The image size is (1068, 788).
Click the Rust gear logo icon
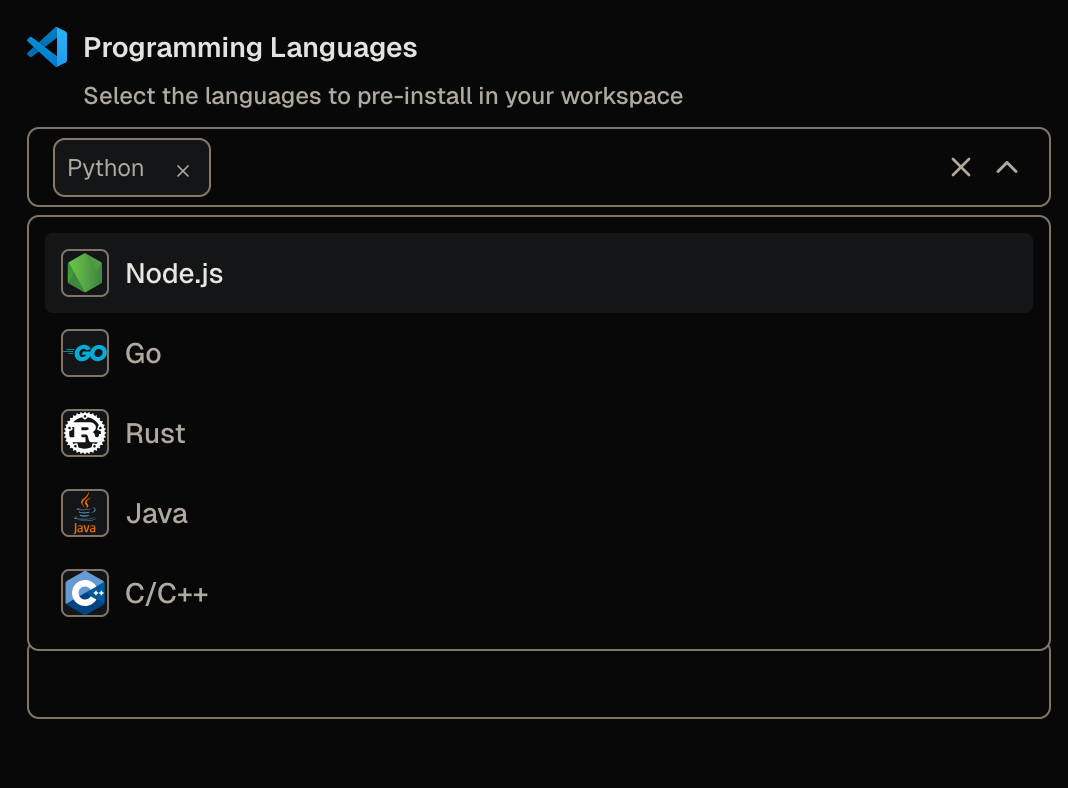coord(85,433)
